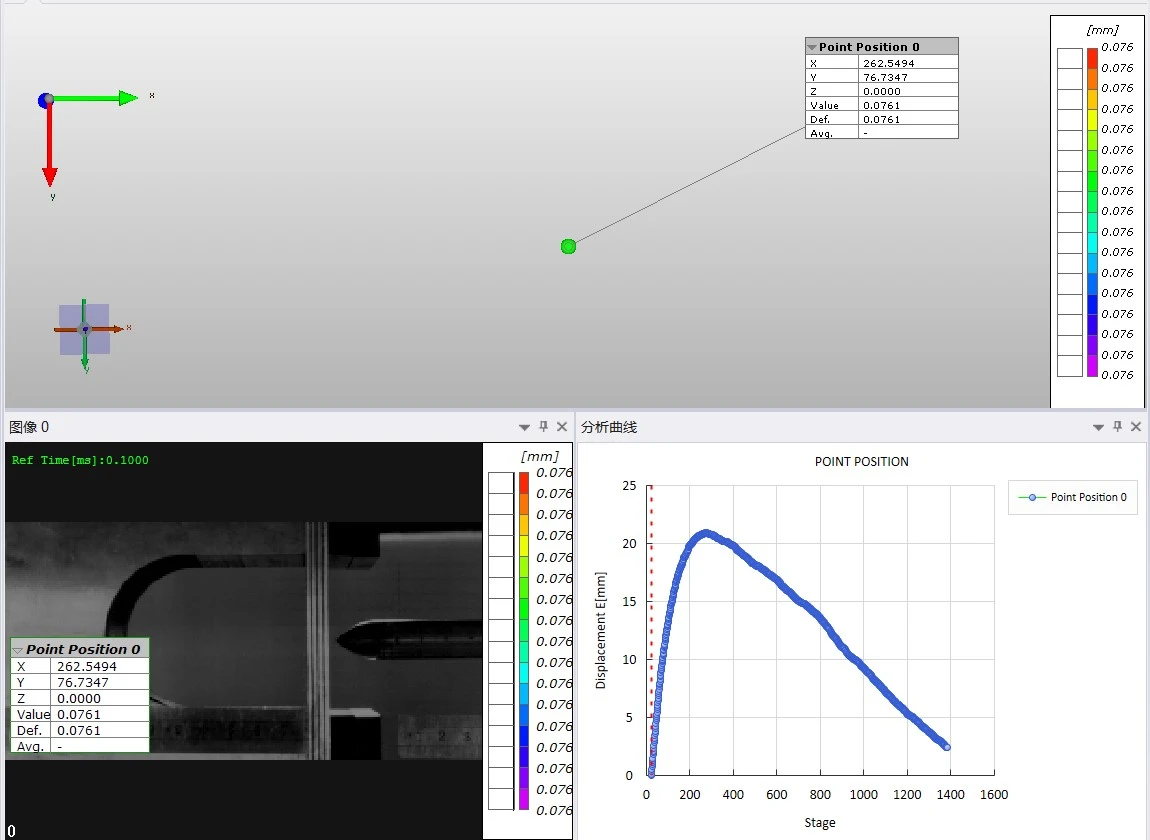Click the 分析曲线 panel title
The width and height of the screenshot is (1150, 840).
609,427
